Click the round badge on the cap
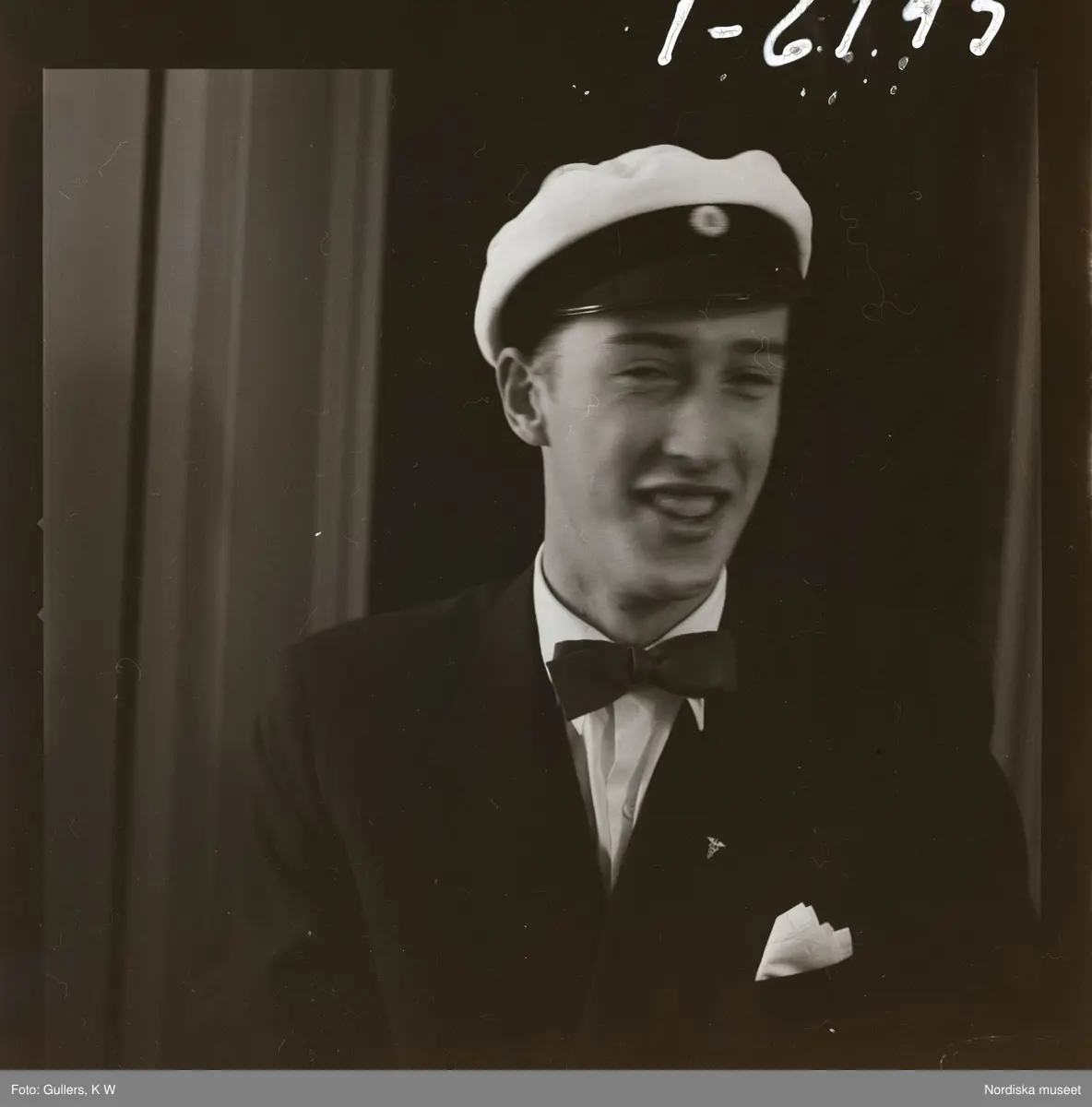 706,220
